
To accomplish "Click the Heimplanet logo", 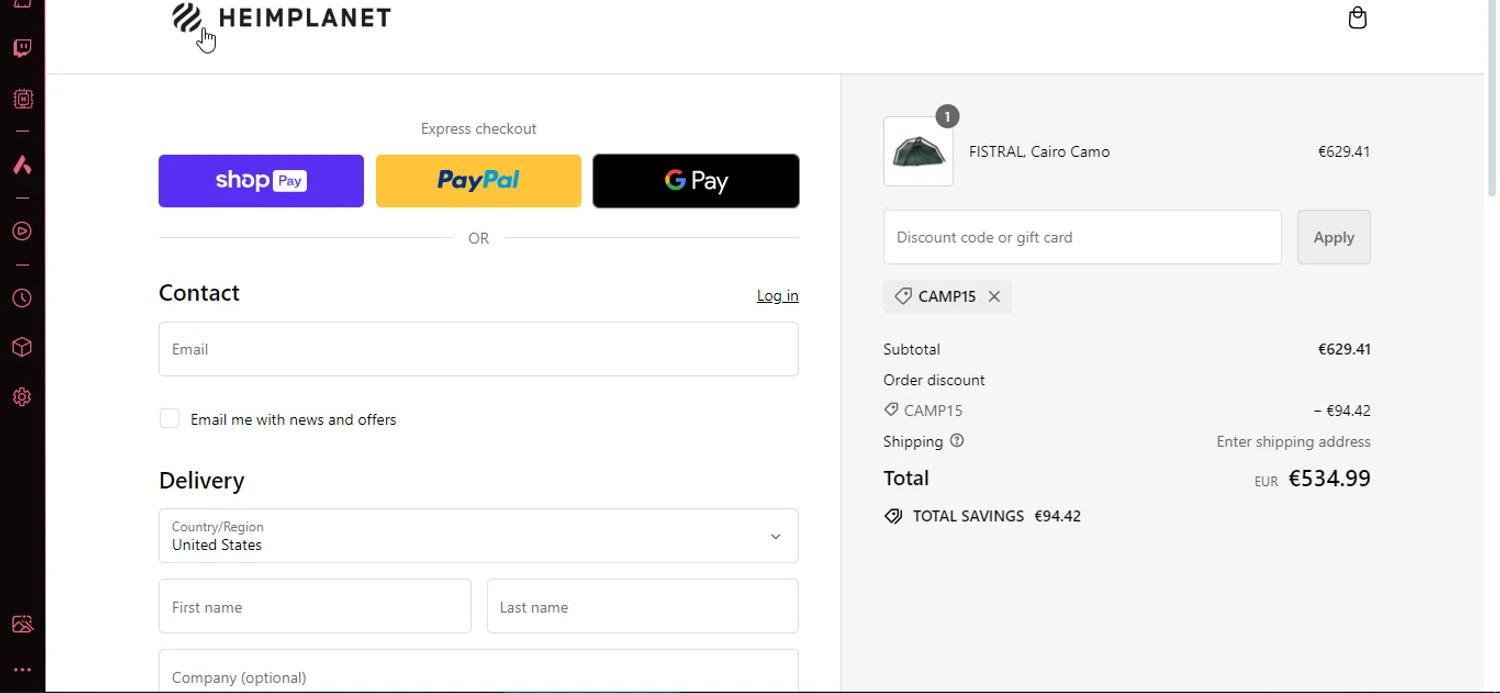I will [x=281, y=17].
